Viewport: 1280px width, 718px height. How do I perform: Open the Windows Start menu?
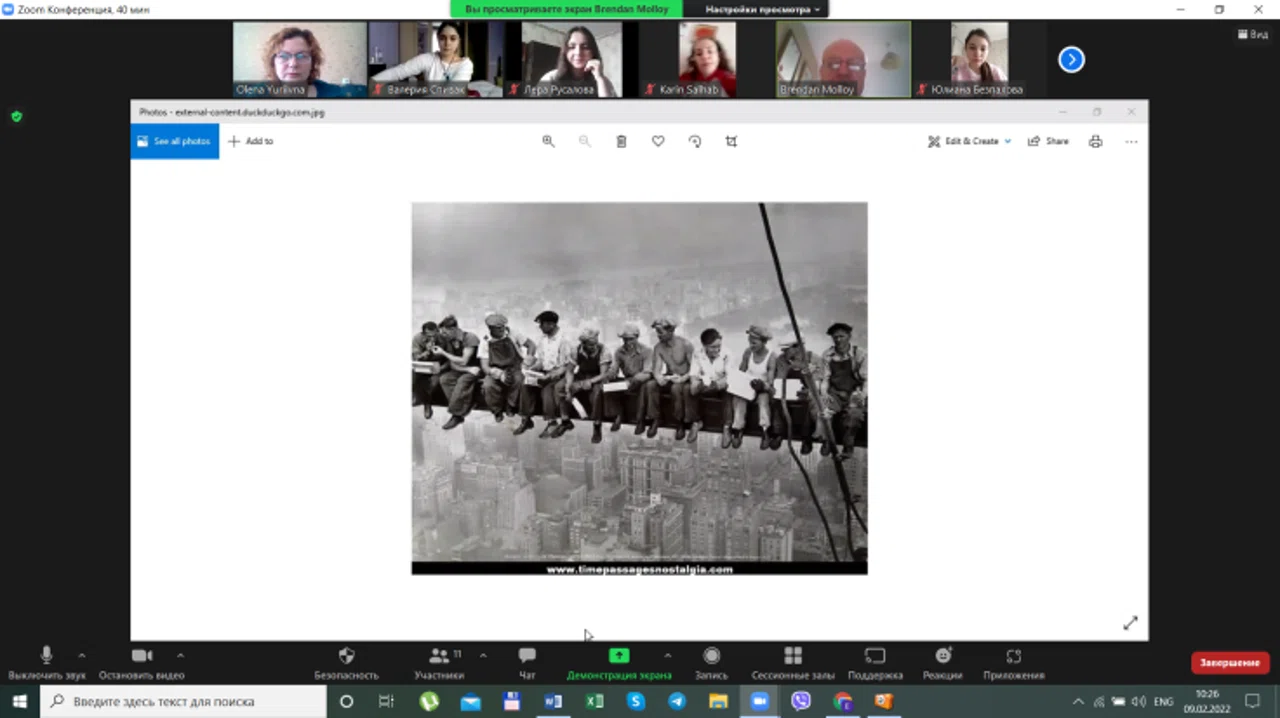[x=19, y=701]
